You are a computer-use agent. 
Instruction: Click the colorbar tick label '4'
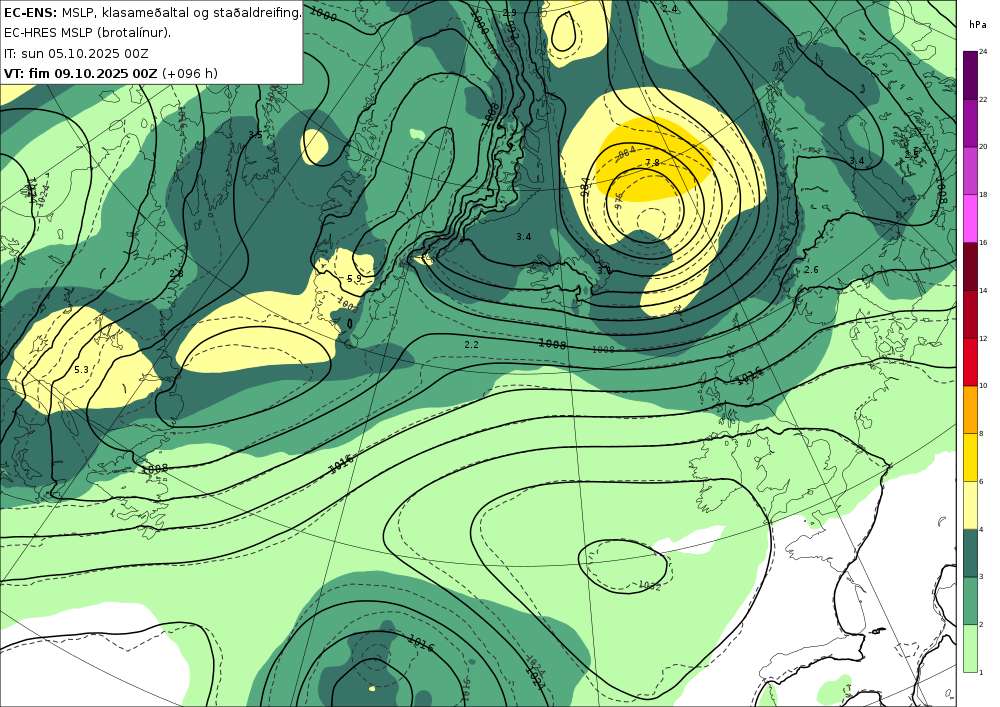pyautogui.click(x=981, y=529)
